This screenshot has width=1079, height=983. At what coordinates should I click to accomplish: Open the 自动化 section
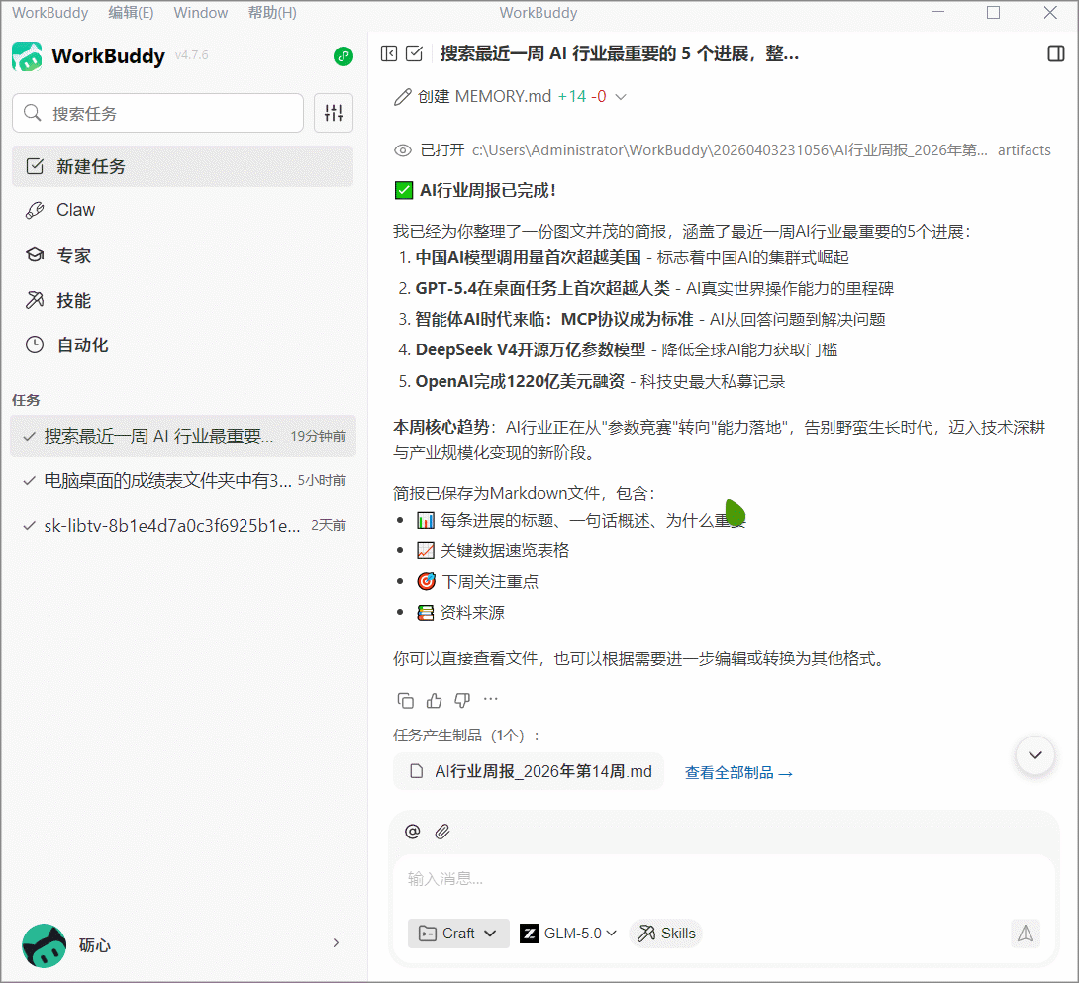pos(182,345)
